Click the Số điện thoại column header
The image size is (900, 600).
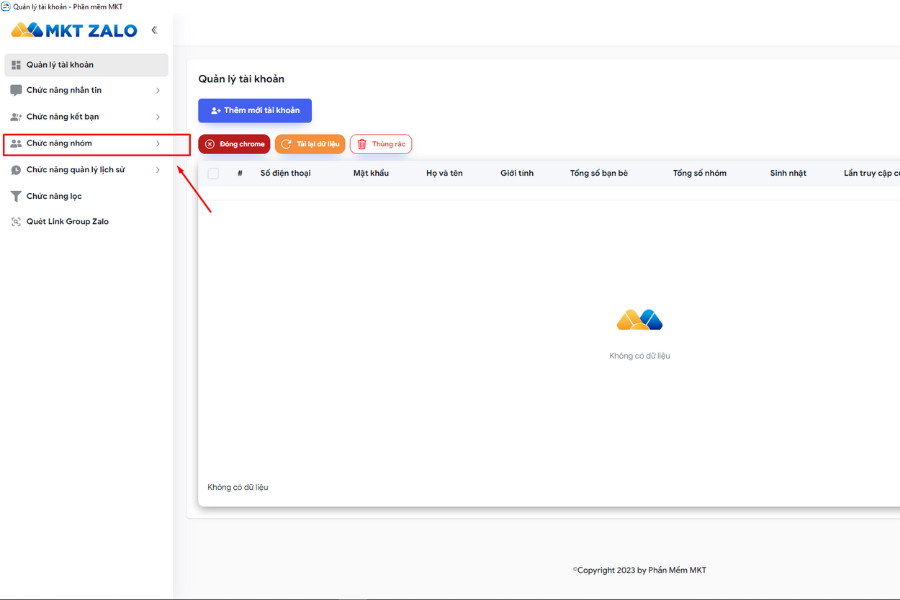(285, 173)
